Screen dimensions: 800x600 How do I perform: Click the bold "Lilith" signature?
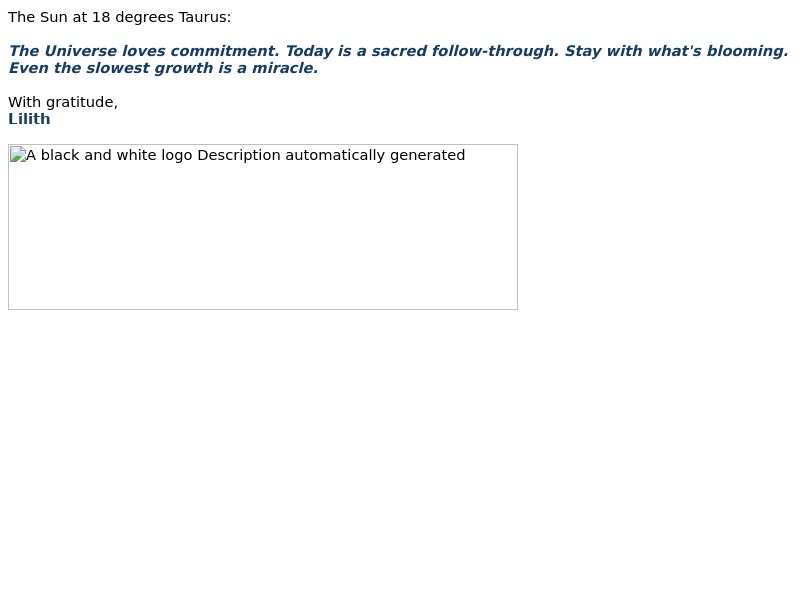click(29, 119)
